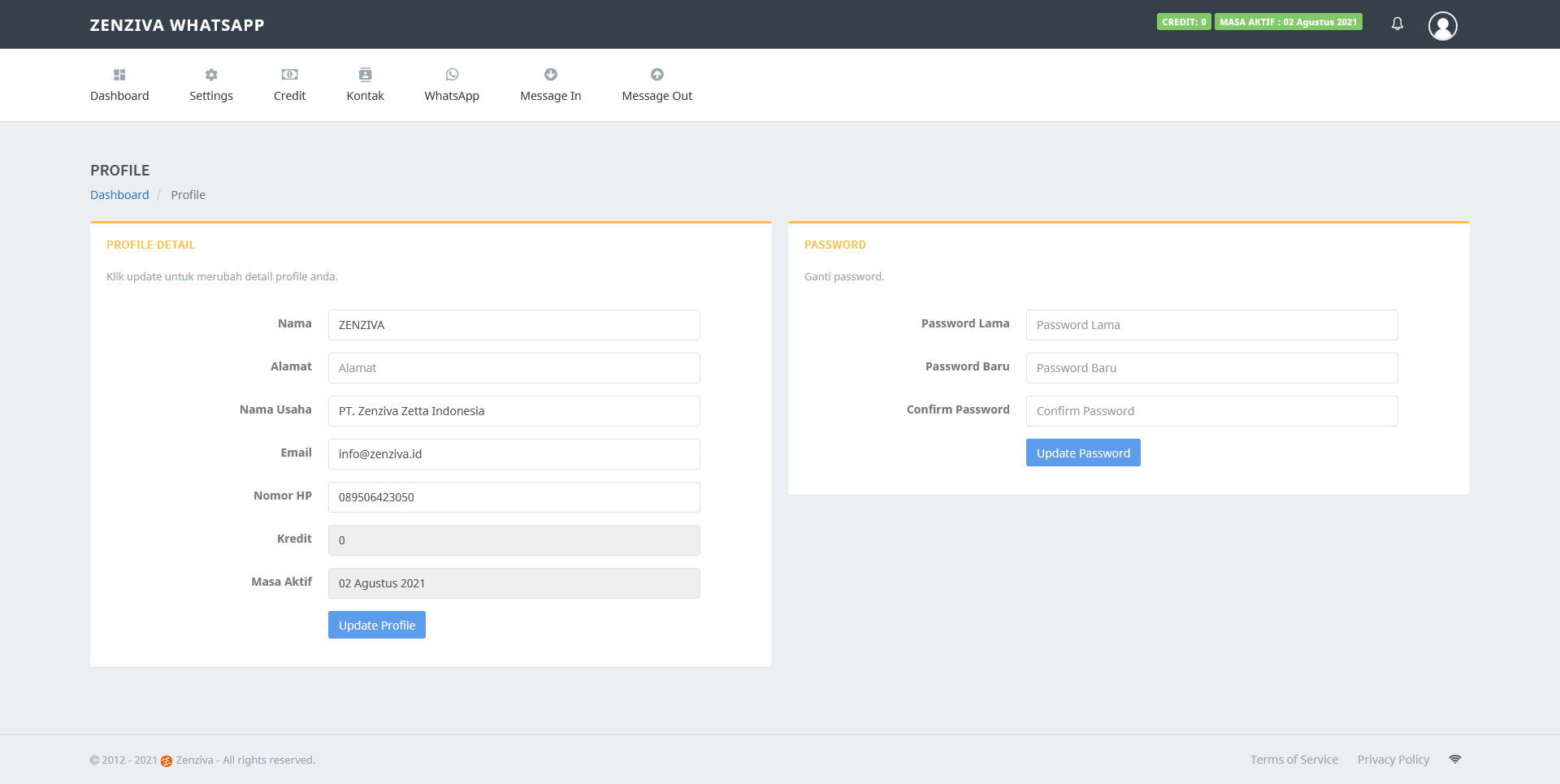Select the Message Out menu label

click(x=657, y=96)
